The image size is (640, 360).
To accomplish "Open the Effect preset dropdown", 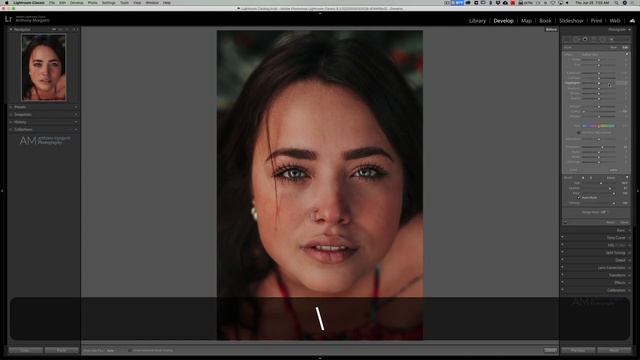I will pos(590,54).
